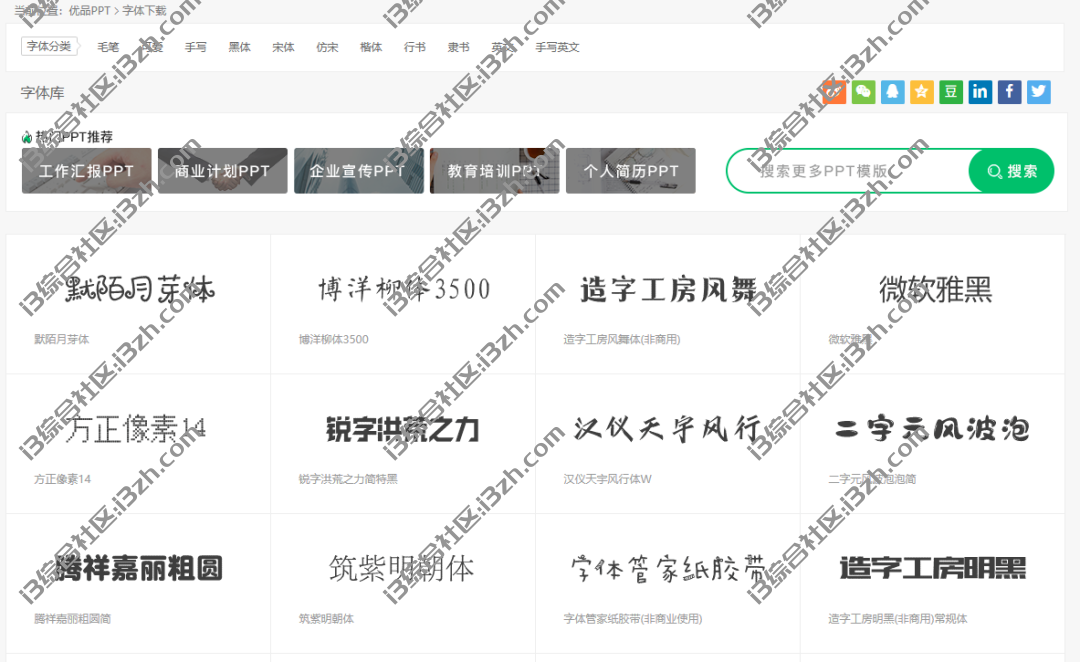Open 企业宣传PPT recommendation banner
This screenshot has height=662, width=1080.
pyautogui.click(x=359, y=171)
